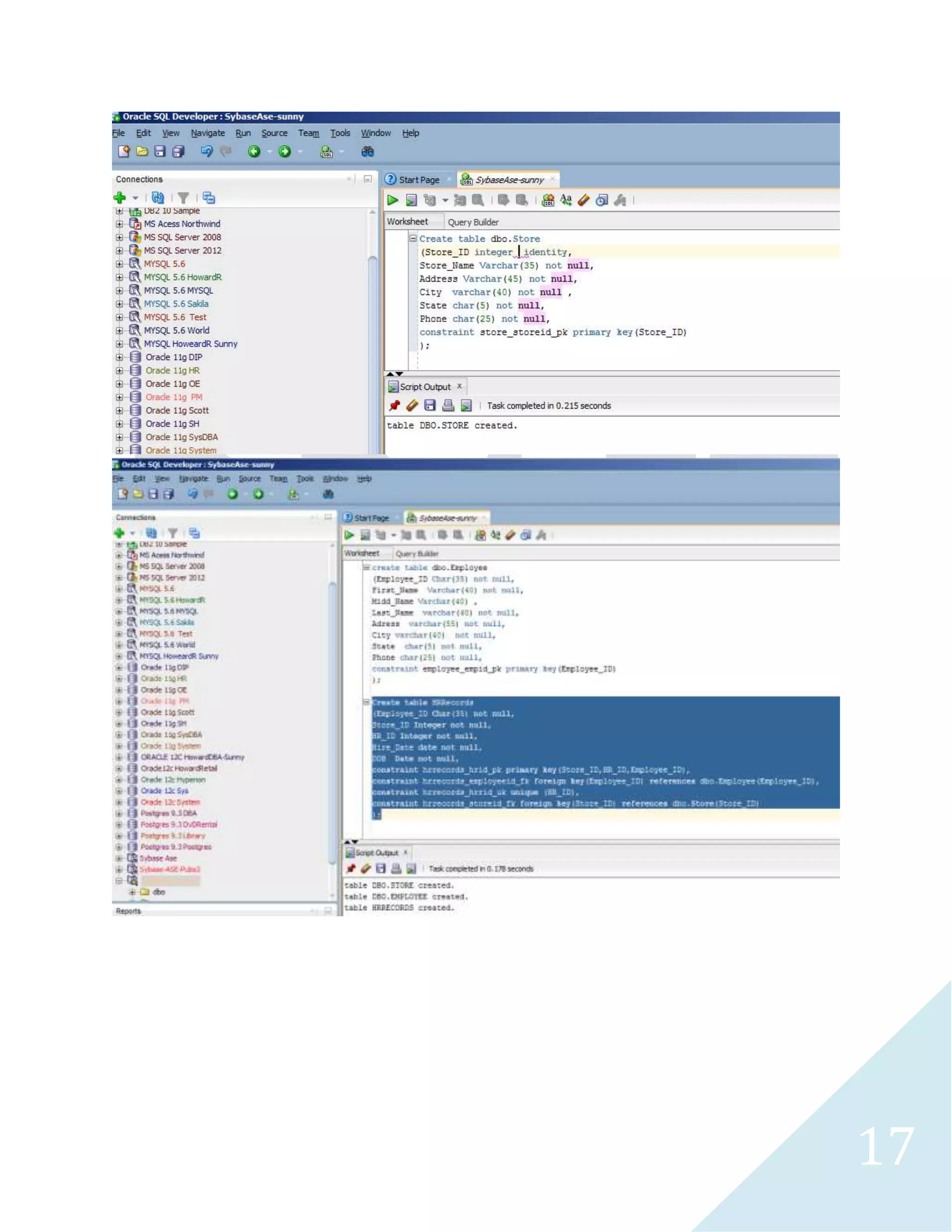This screenshot has width=952, height=1232.
Task: Open dropdown arrow beside upper New Connection plus
Action: [135, 198]
